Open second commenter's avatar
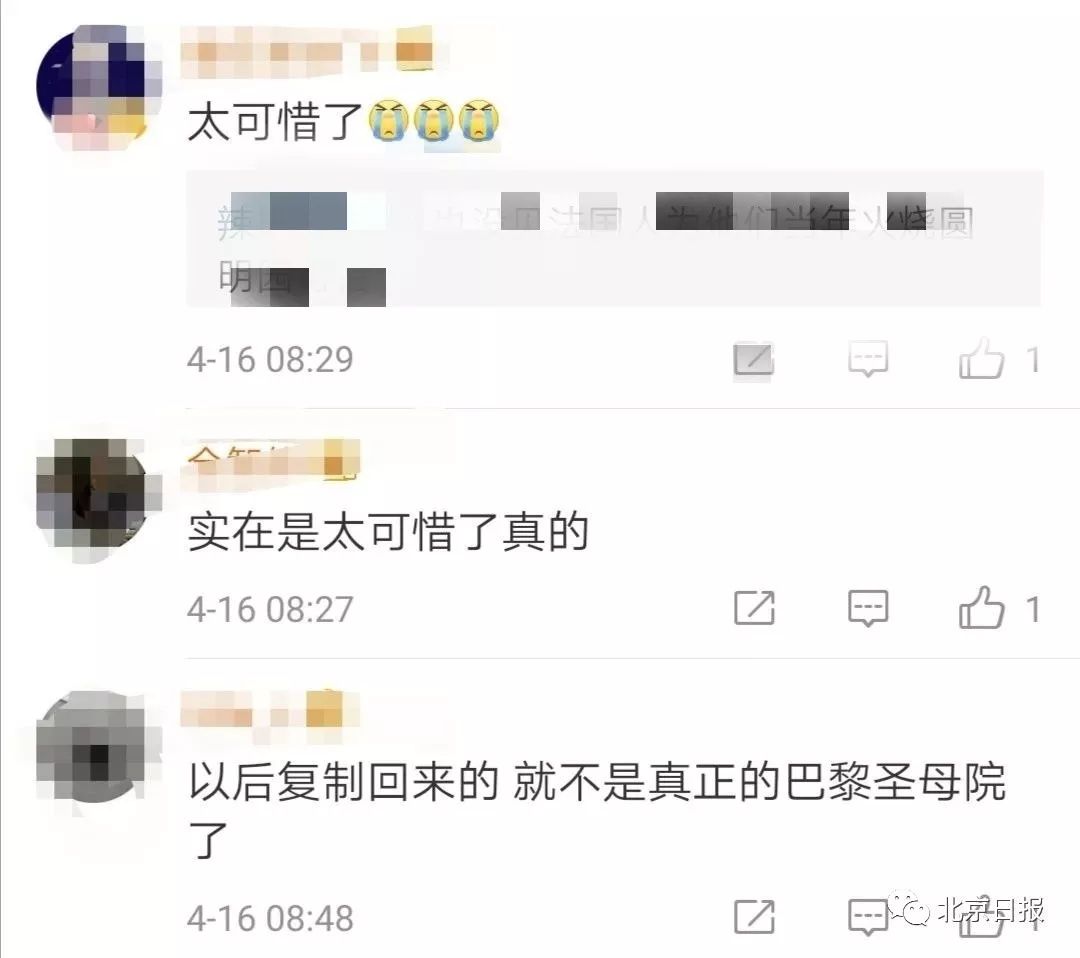This screenshot has width=1080, height=958. tap(97, 500)
